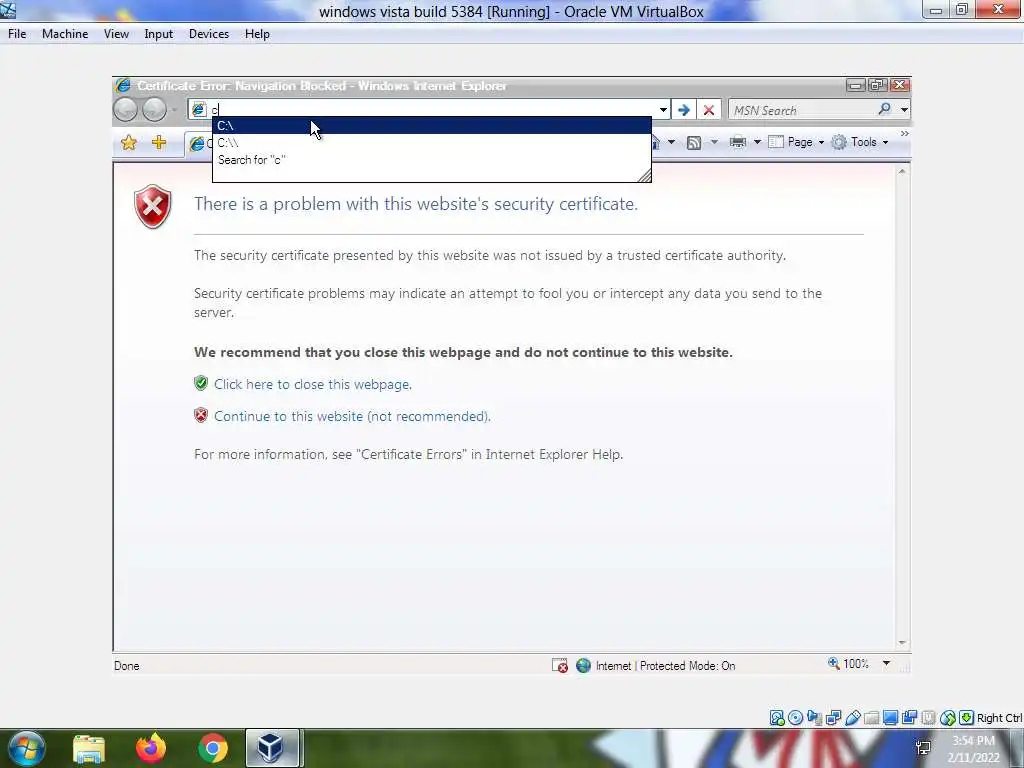
Task: Click the VirtualBox hard disk indicator icon
Action: pos(776,718)
